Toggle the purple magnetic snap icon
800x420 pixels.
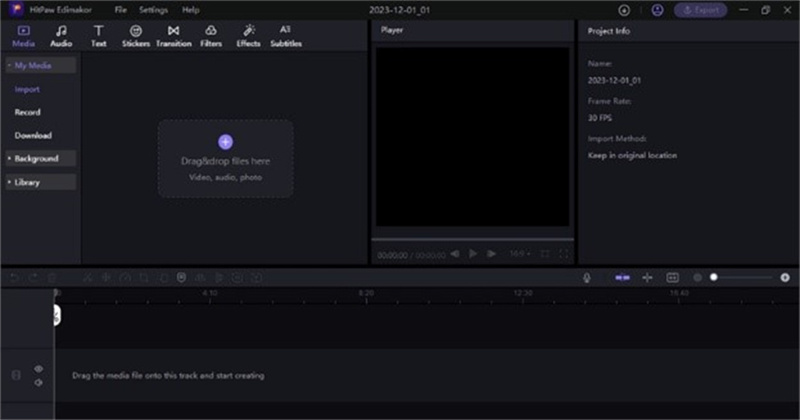click(622, 278)
